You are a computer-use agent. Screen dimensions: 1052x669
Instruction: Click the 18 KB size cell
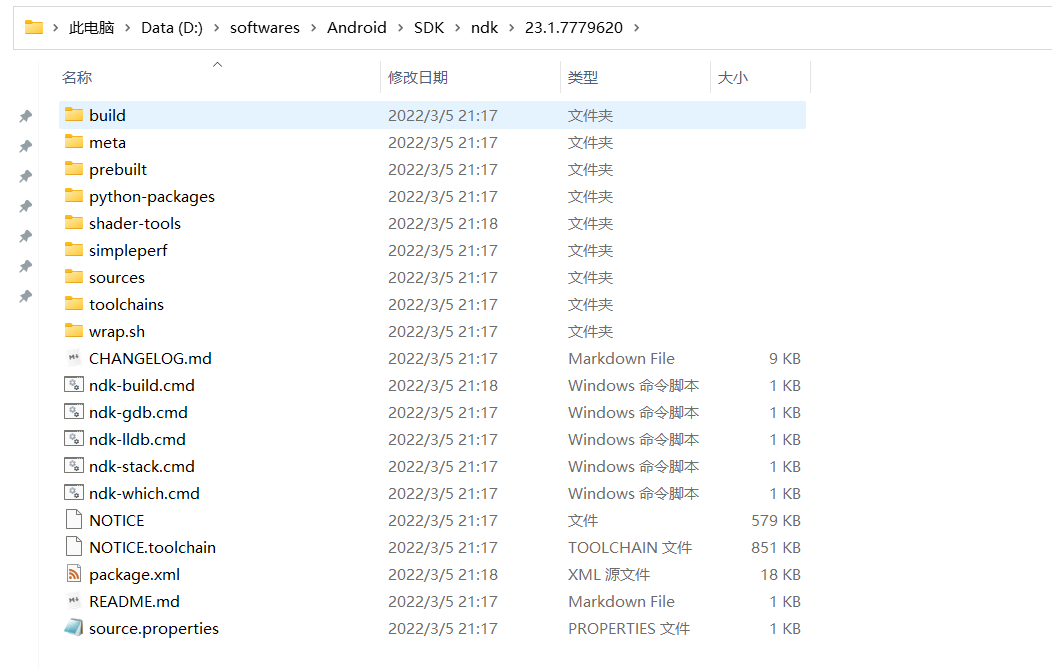(780, 574)
